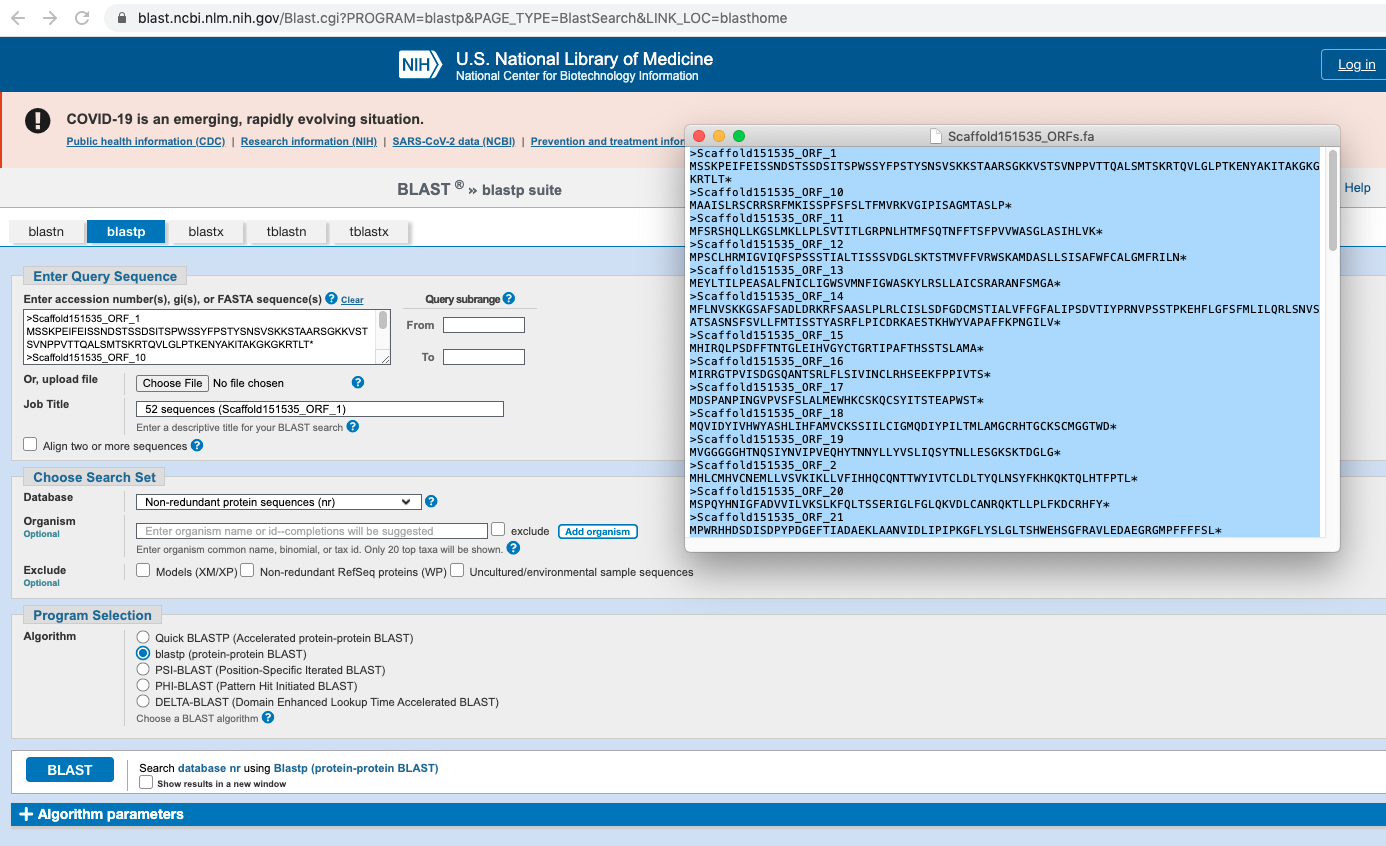Click the Log in button
1386x846 pixels.
click(x=1355, y=64)
